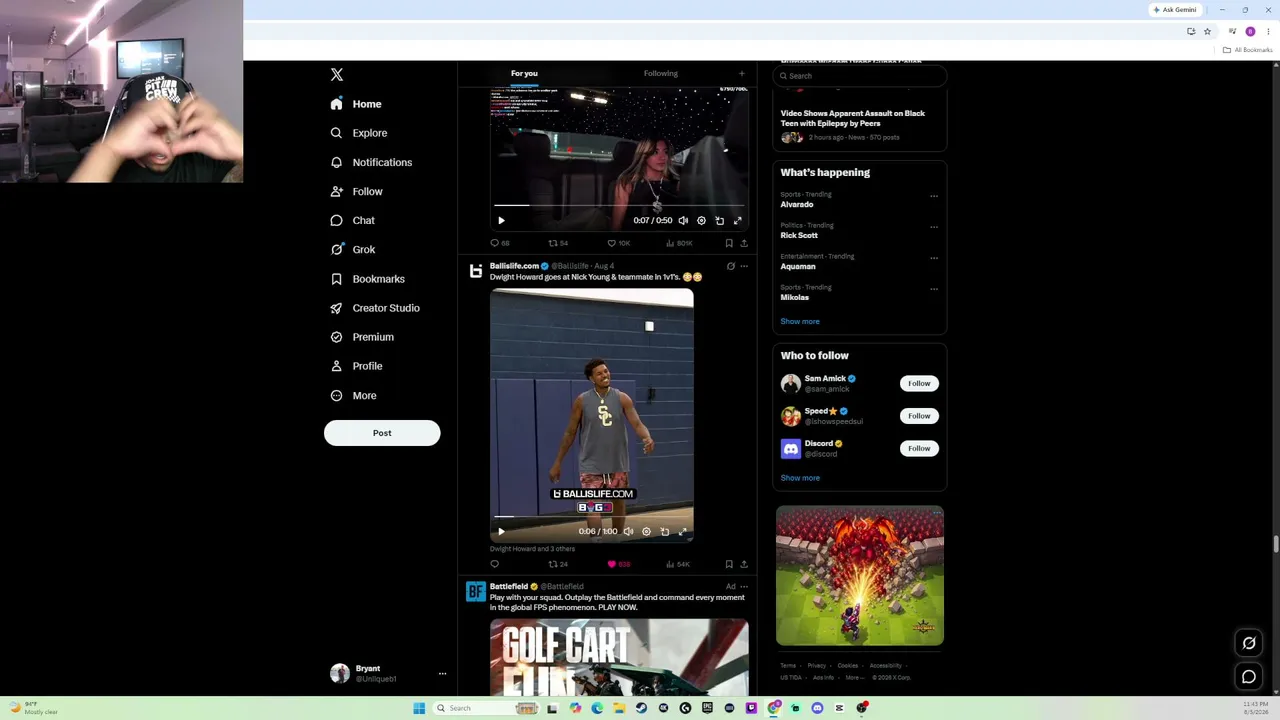Open Notifications in the sidebar

pyautogui.click(x=371, y=162)
